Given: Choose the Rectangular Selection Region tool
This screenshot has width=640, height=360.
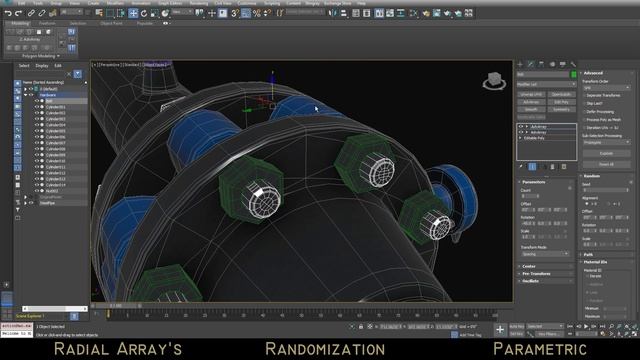Looking at the screenshot, I should tap(110, 13).
